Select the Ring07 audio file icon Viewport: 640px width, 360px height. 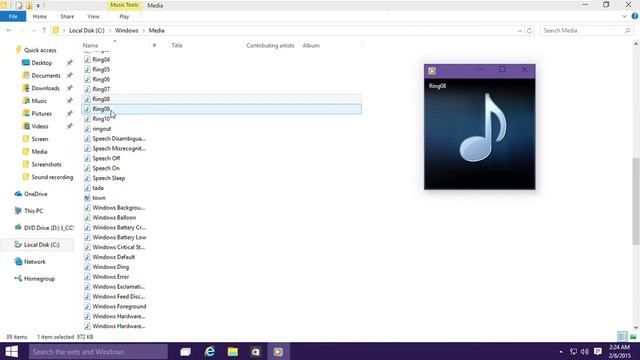pyautogui.click(x=87, y=89)
